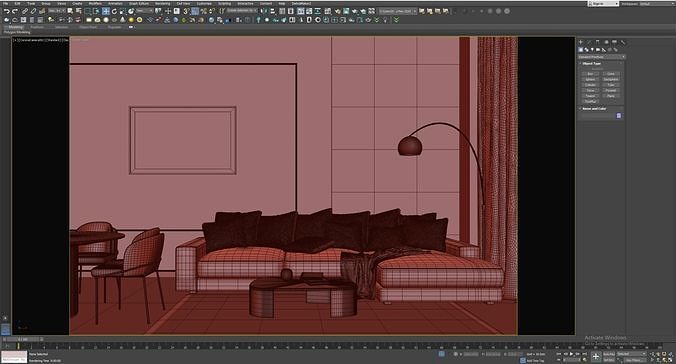Switch to the Object Paint ribbon tab
Viewport: 676px width, 364px height.
tap(88, 27)
